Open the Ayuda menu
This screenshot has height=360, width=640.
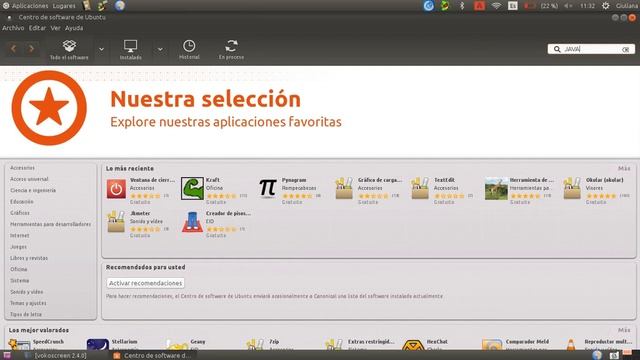tap(74, 28)
